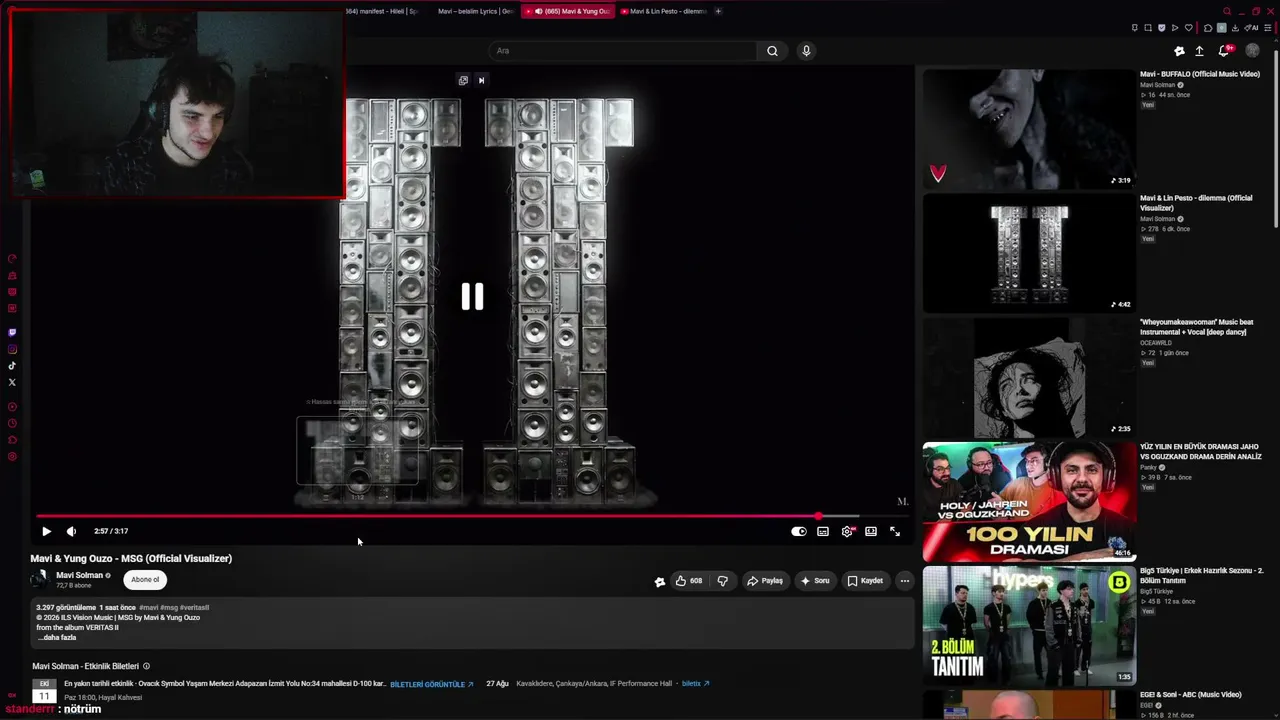
Task: Click the Soru ask button
Action: click(x=814, y=581)
